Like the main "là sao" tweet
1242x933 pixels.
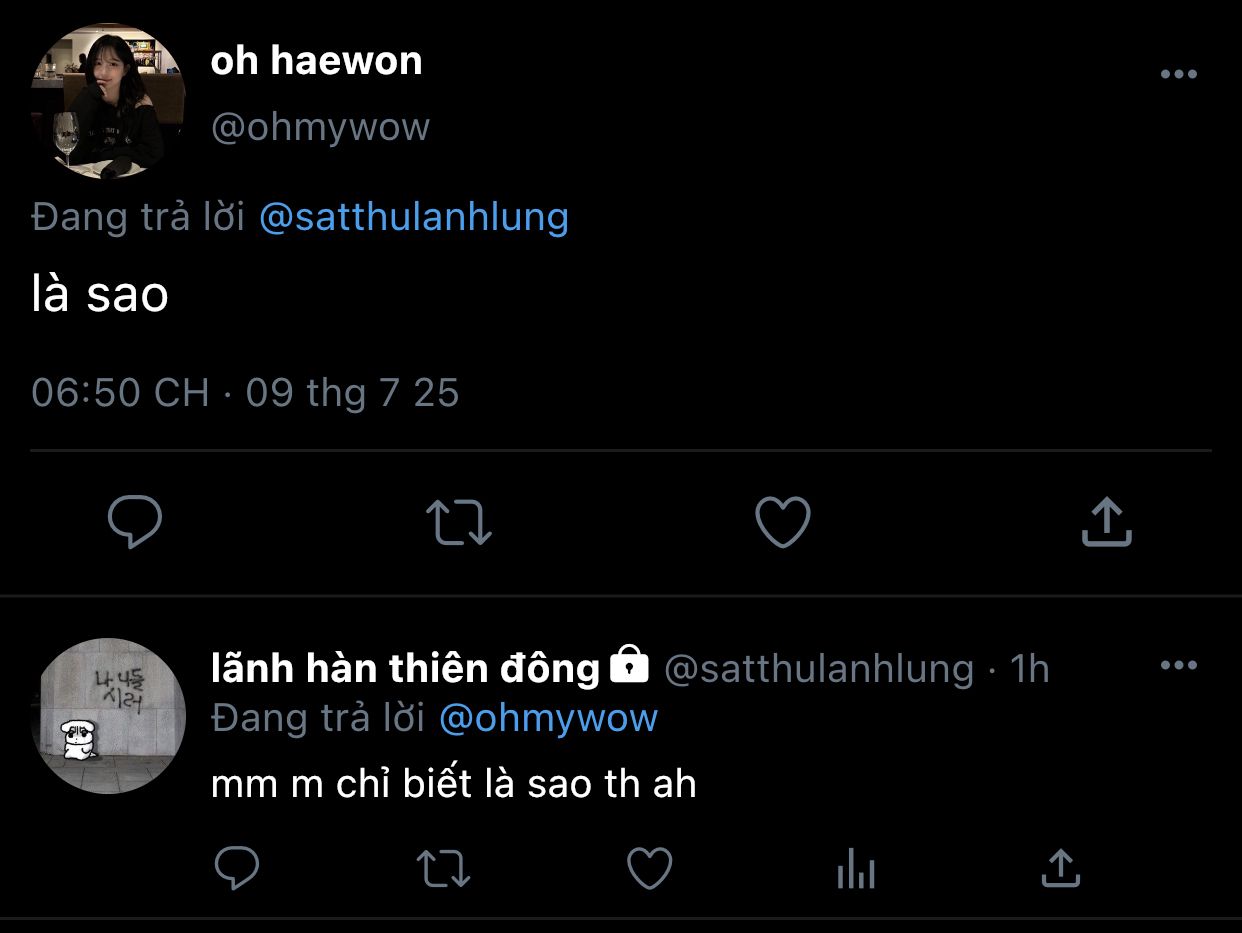coord(782,522)
